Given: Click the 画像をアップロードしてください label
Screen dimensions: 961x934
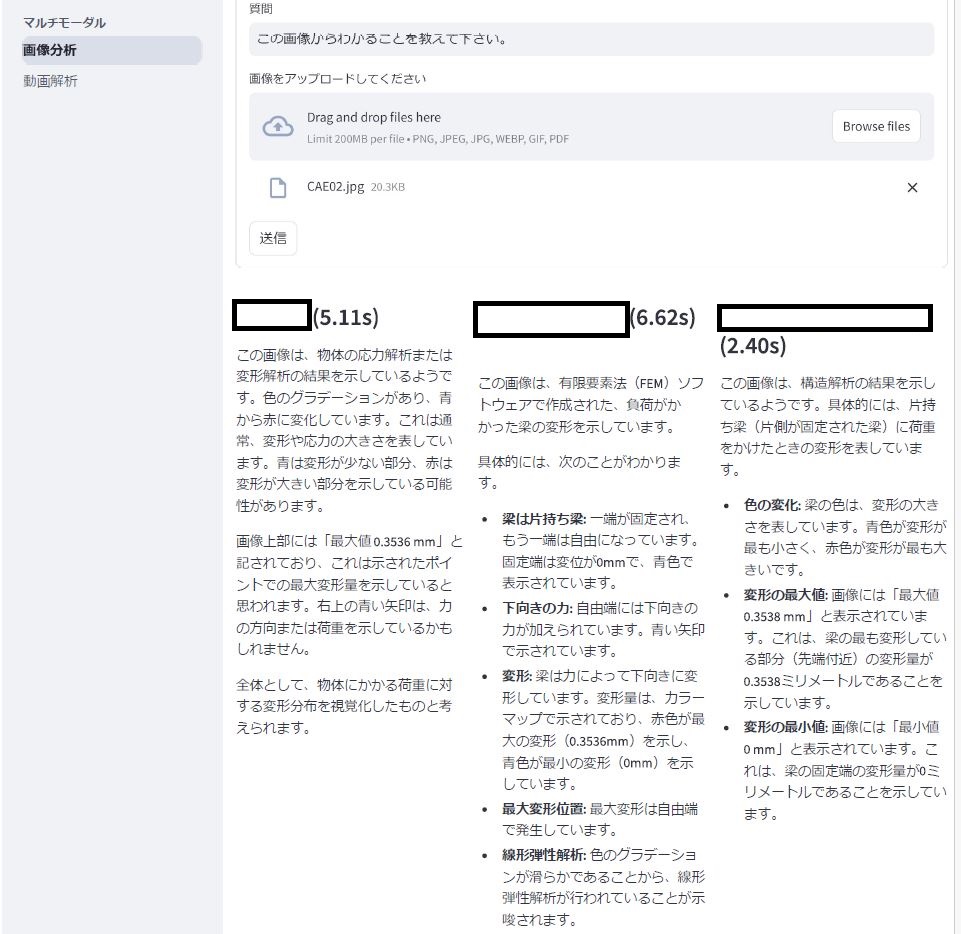Looking at the screenshot, I should pos(337,78).
